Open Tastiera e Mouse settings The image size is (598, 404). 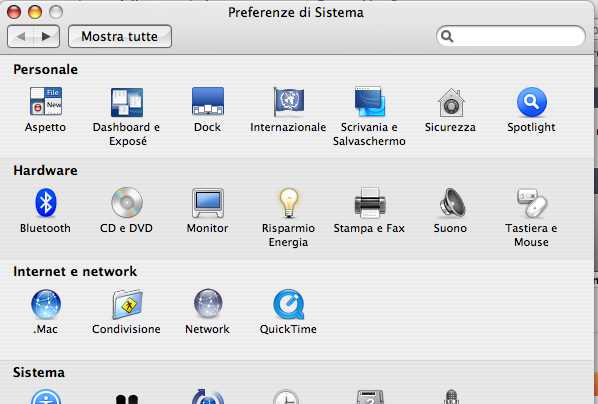[532, 203]
